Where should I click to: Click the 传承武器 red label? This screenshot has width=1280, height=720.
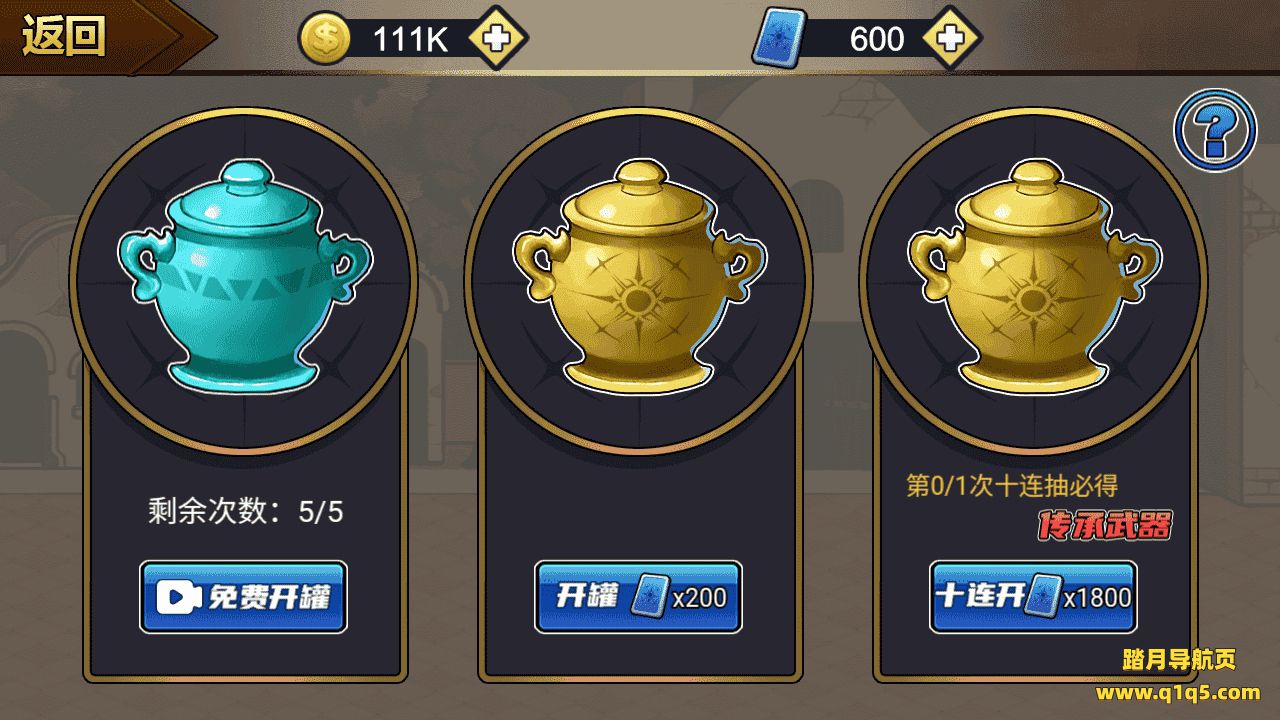coord(1103,525)
